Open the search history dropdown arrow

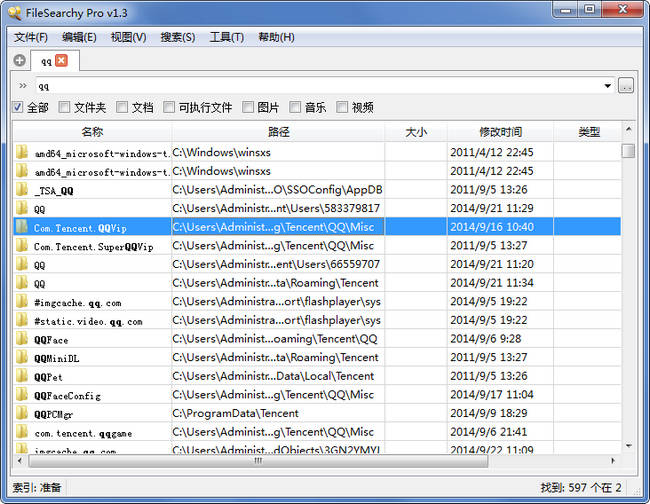point(607,86)
